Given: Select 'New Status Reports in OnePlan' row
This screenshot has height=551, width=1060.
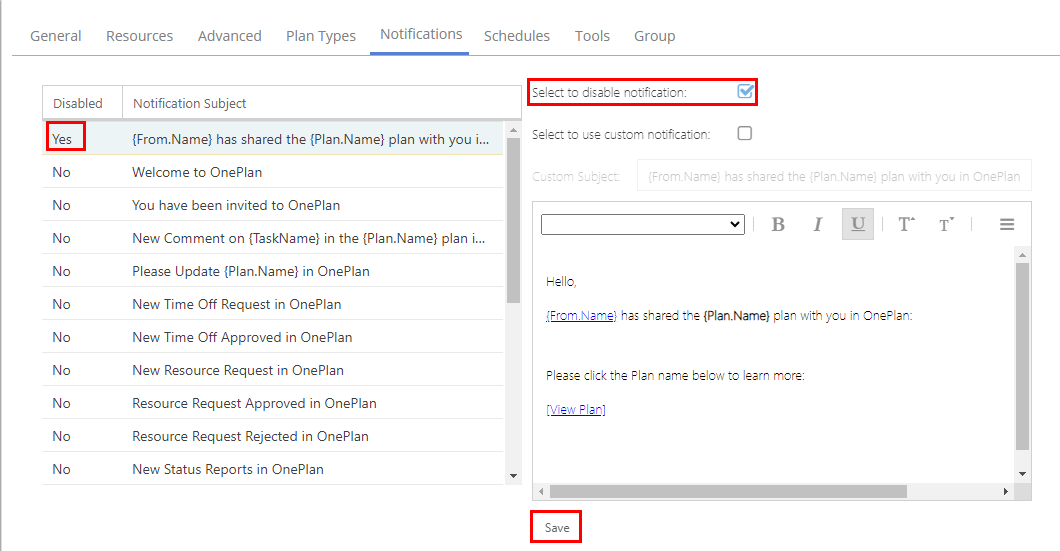Looking at the screenshot, I should tap(272, 469).
